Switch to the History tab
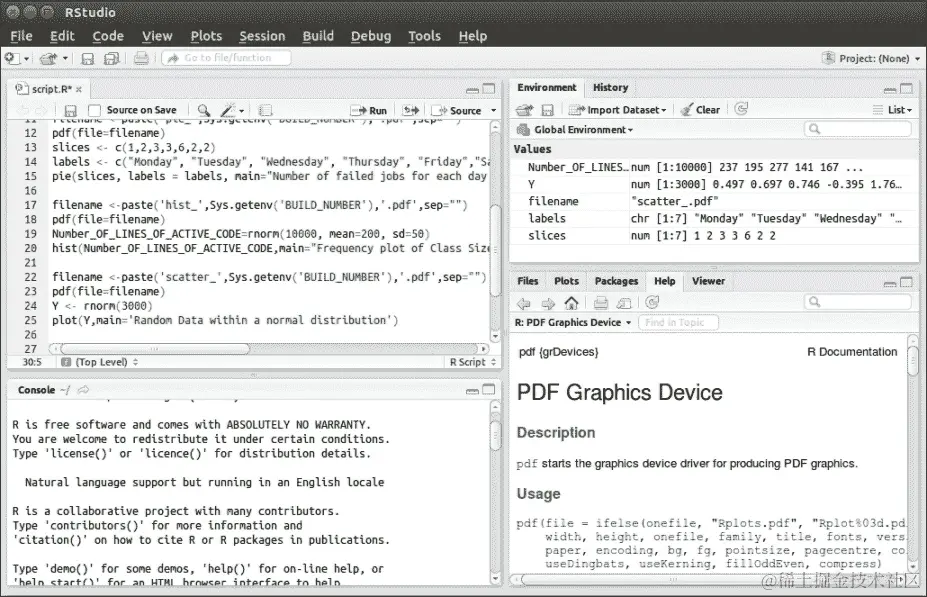The image size is (927, 597). pyautogui.click(x=610, y=87)
